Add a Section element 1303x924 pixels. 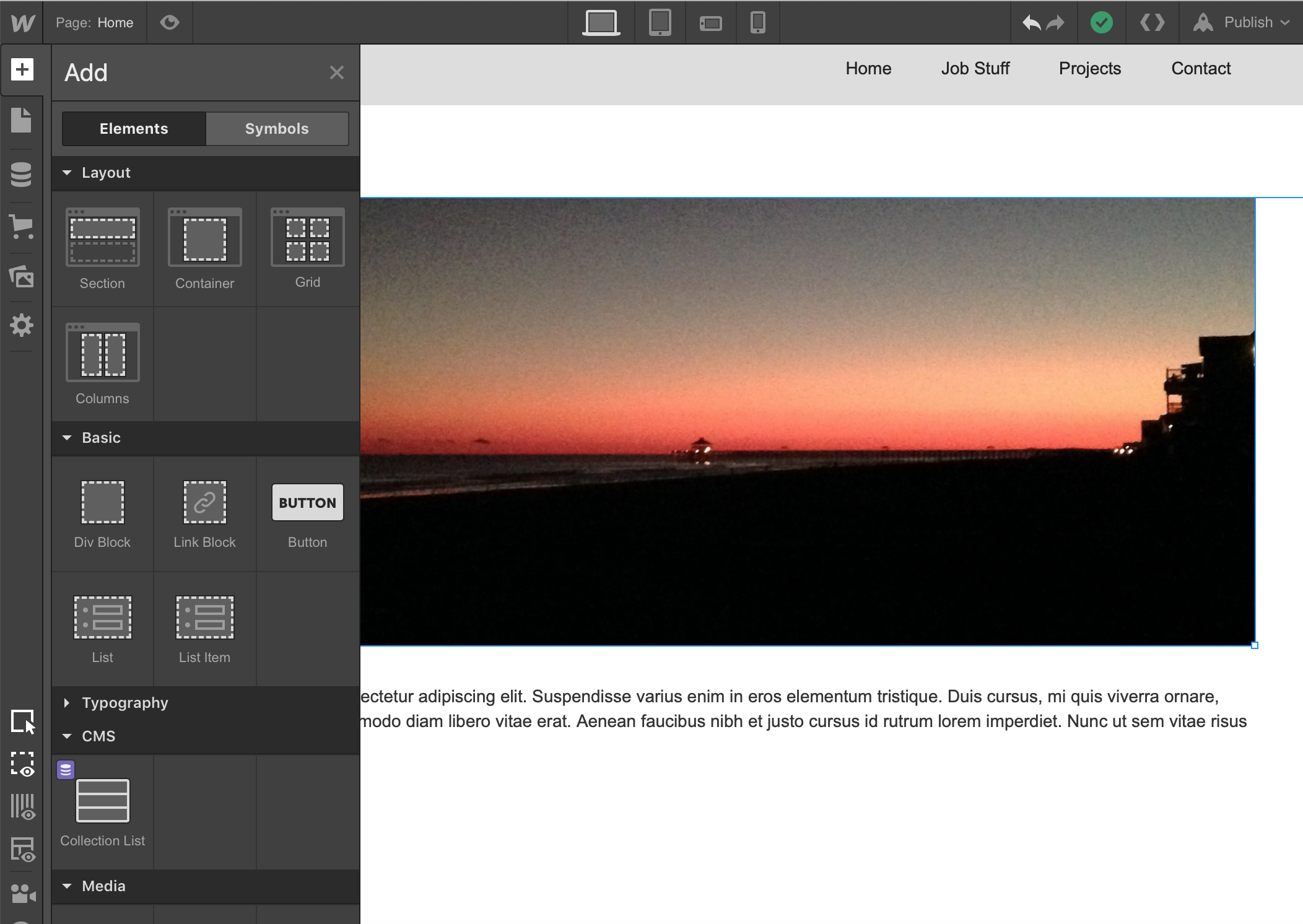[102, 249]
